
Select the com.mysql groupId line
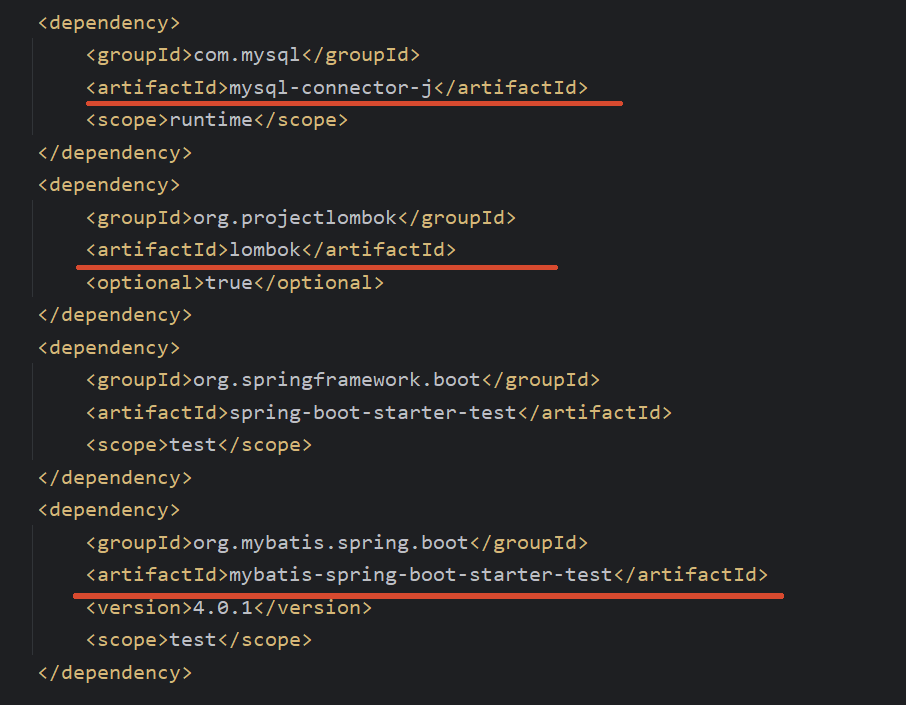[253, 55]
